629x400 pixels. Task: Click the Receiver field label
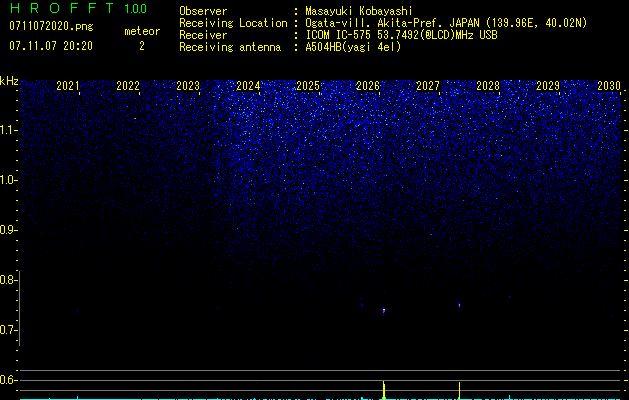click(203, 35)
